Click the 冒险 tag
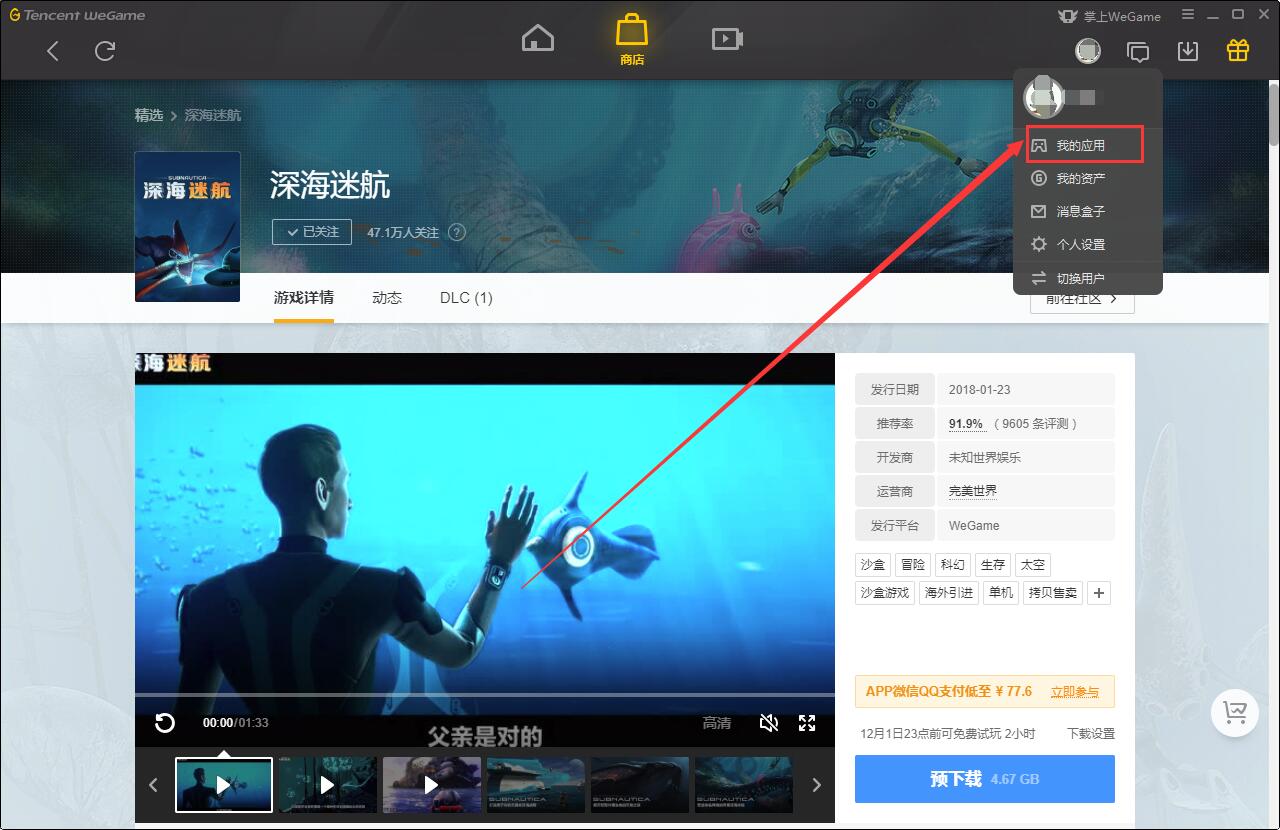1280x830 pixels. [x=912, y=565]
